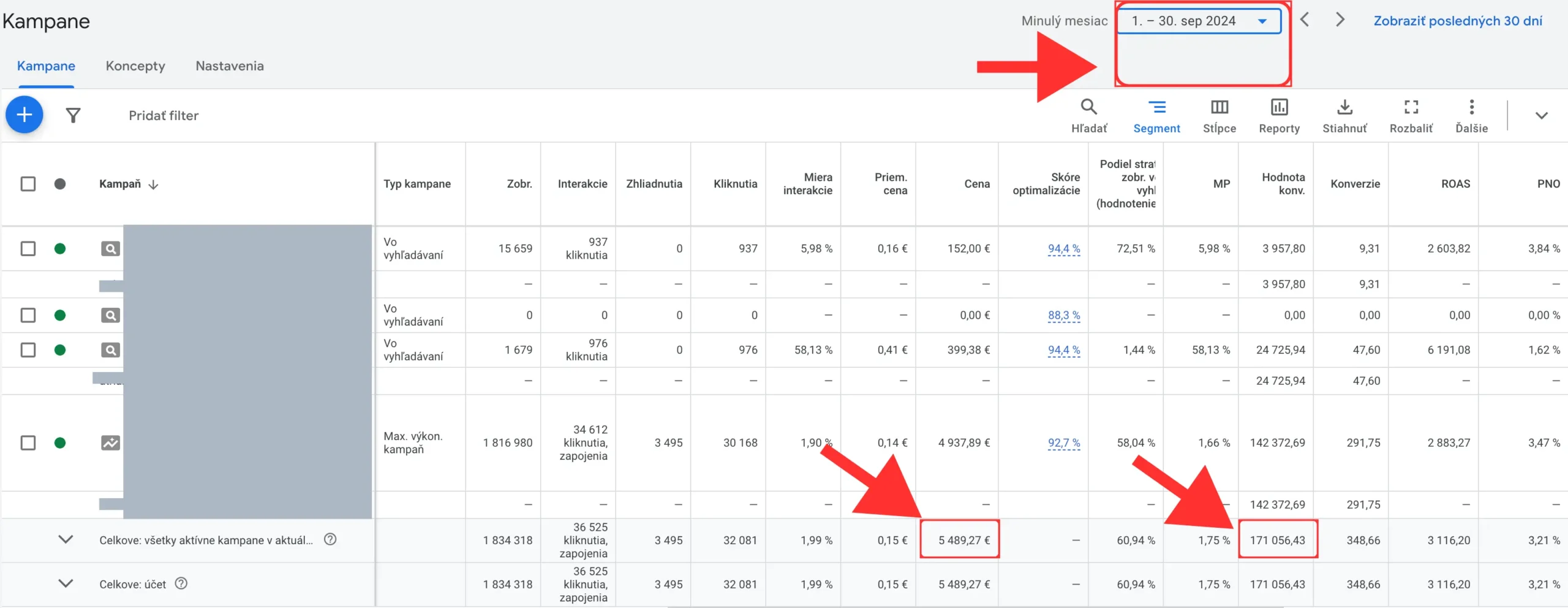Image resolution: width=1568 pixels, height=608 pixels.
Task: Click the status dot column header
Action: 60,184
